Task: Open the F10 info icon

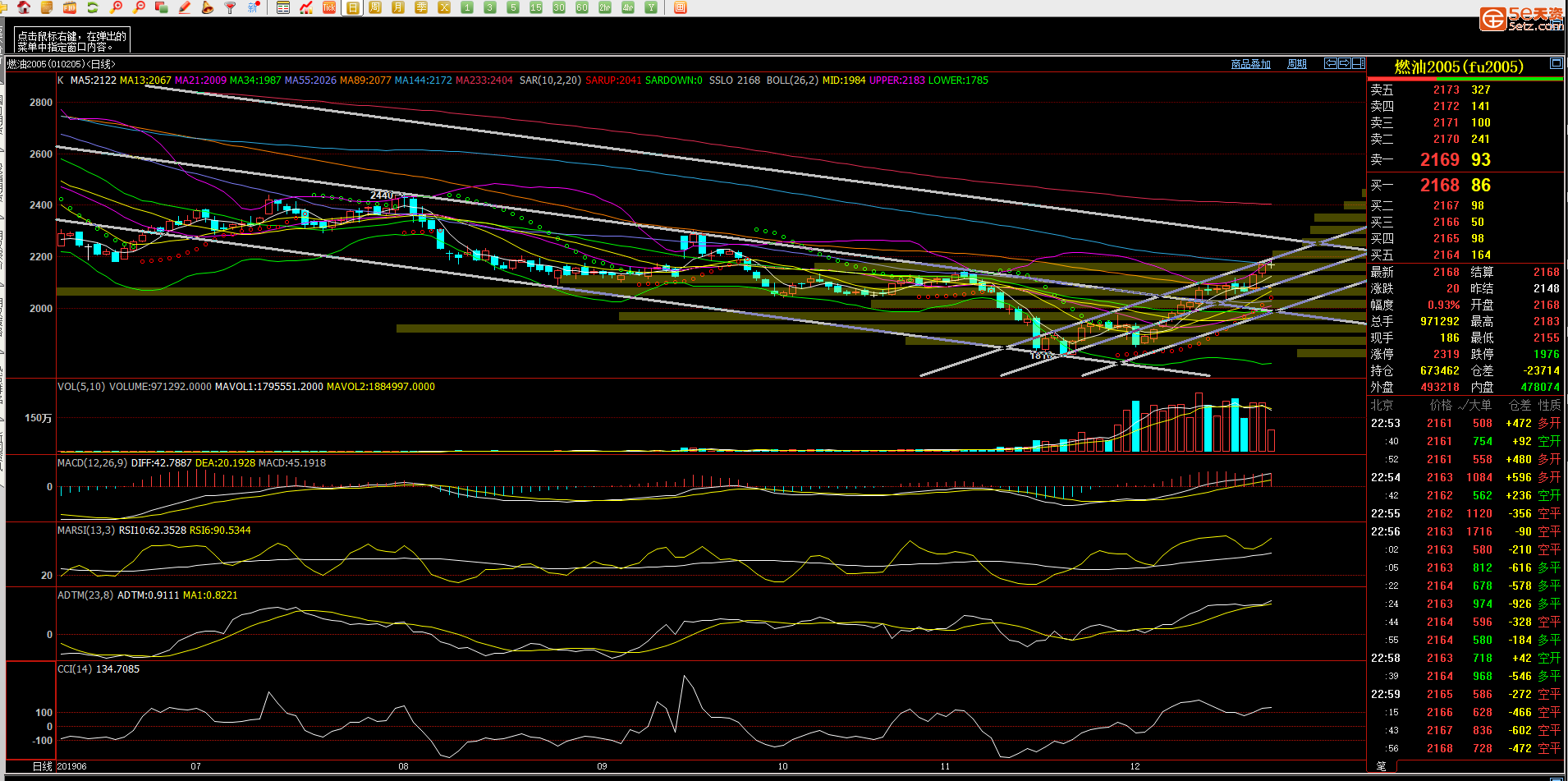Action: (70, 7)
